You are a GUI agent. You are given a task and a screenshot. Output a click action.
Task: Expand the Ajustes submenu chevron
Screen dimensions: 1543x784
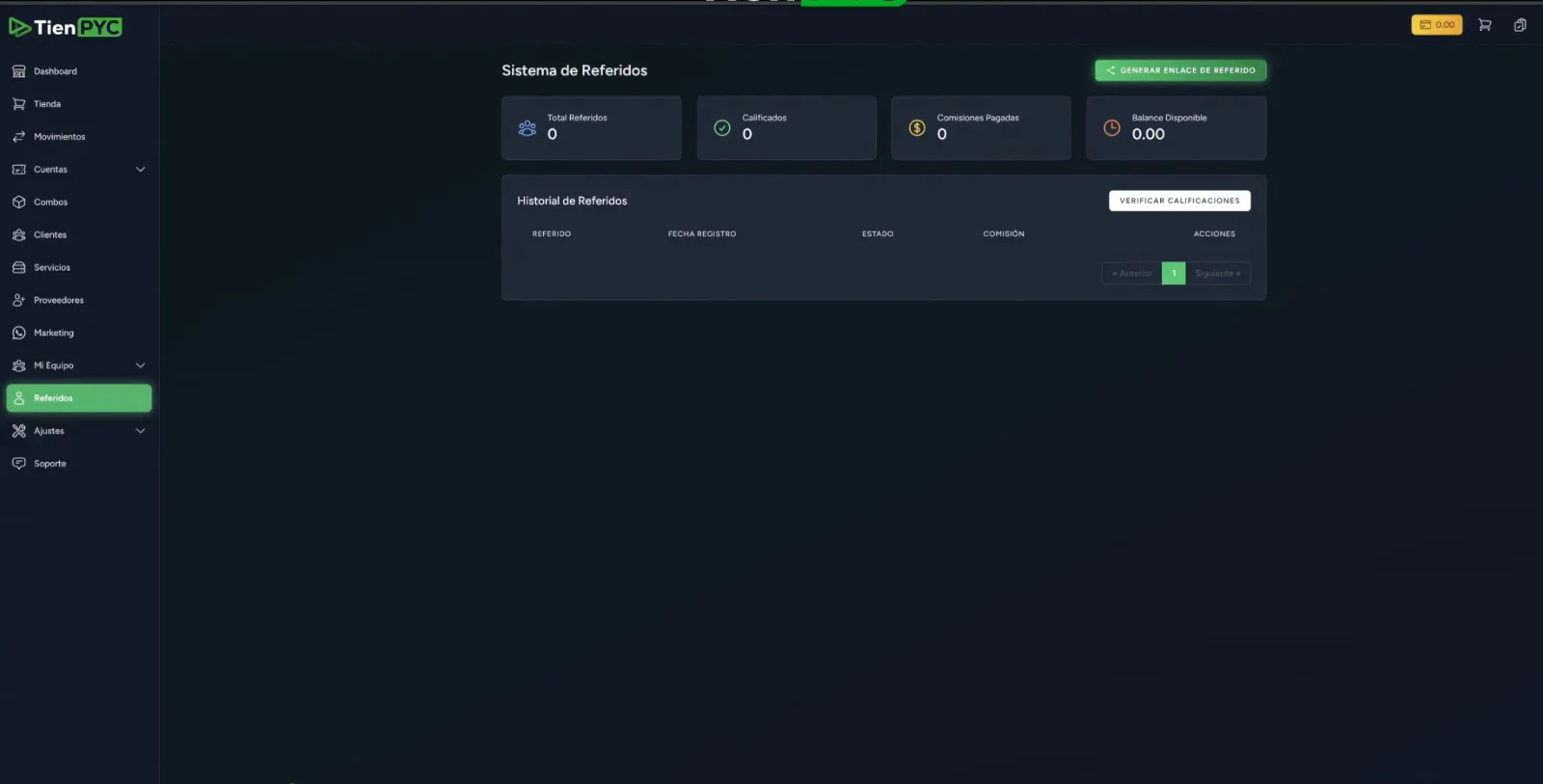(141, 431)
